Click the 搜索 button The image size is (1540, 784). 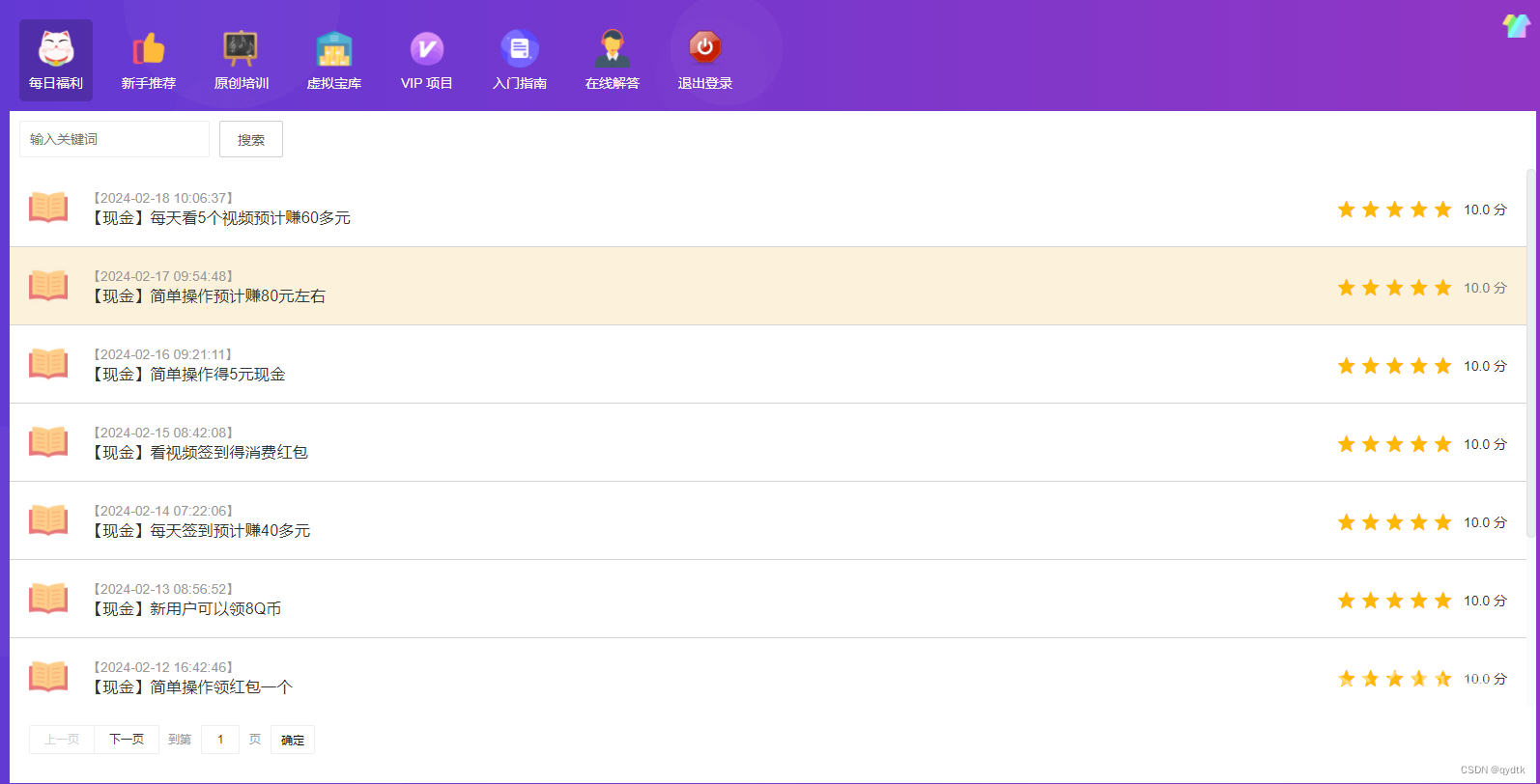251,139
